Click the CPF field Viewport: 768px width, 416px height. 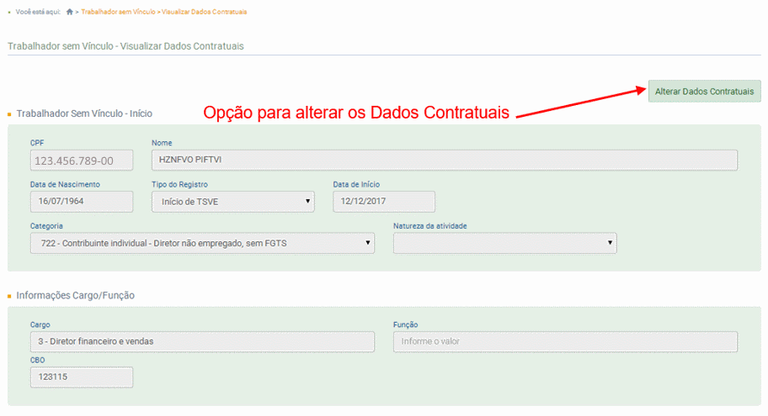[81, 160]
